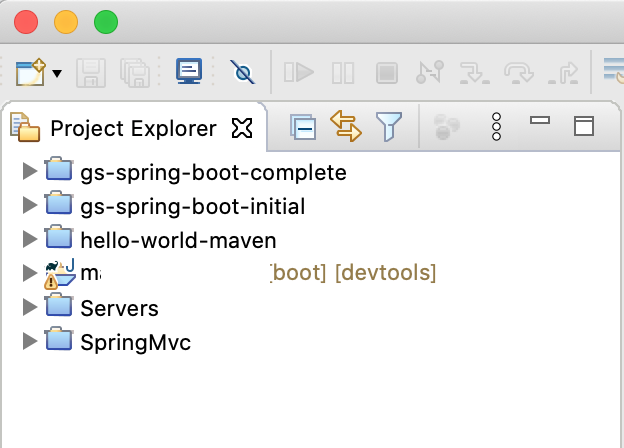Click the Suspend debug icon

pos(343,73)
